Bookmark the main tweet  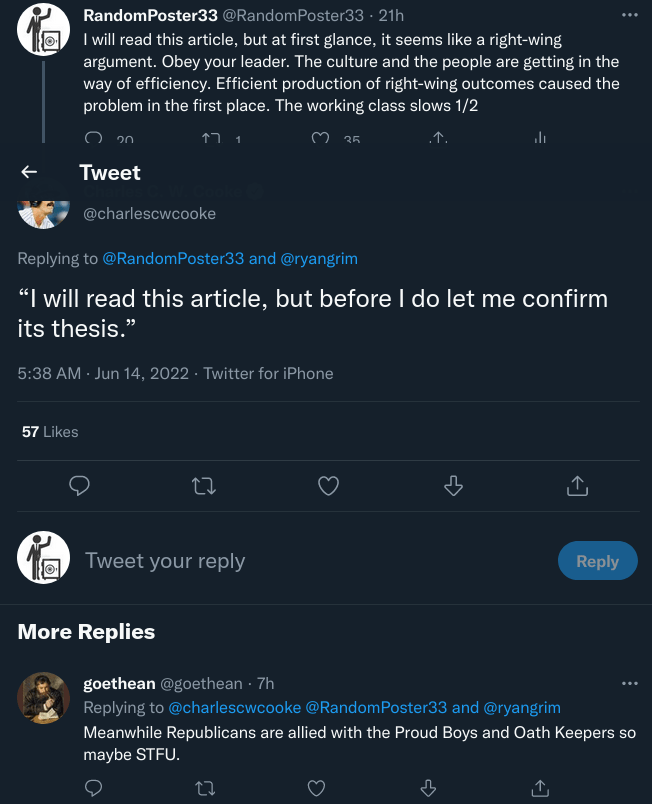click(x=453, y=486)
